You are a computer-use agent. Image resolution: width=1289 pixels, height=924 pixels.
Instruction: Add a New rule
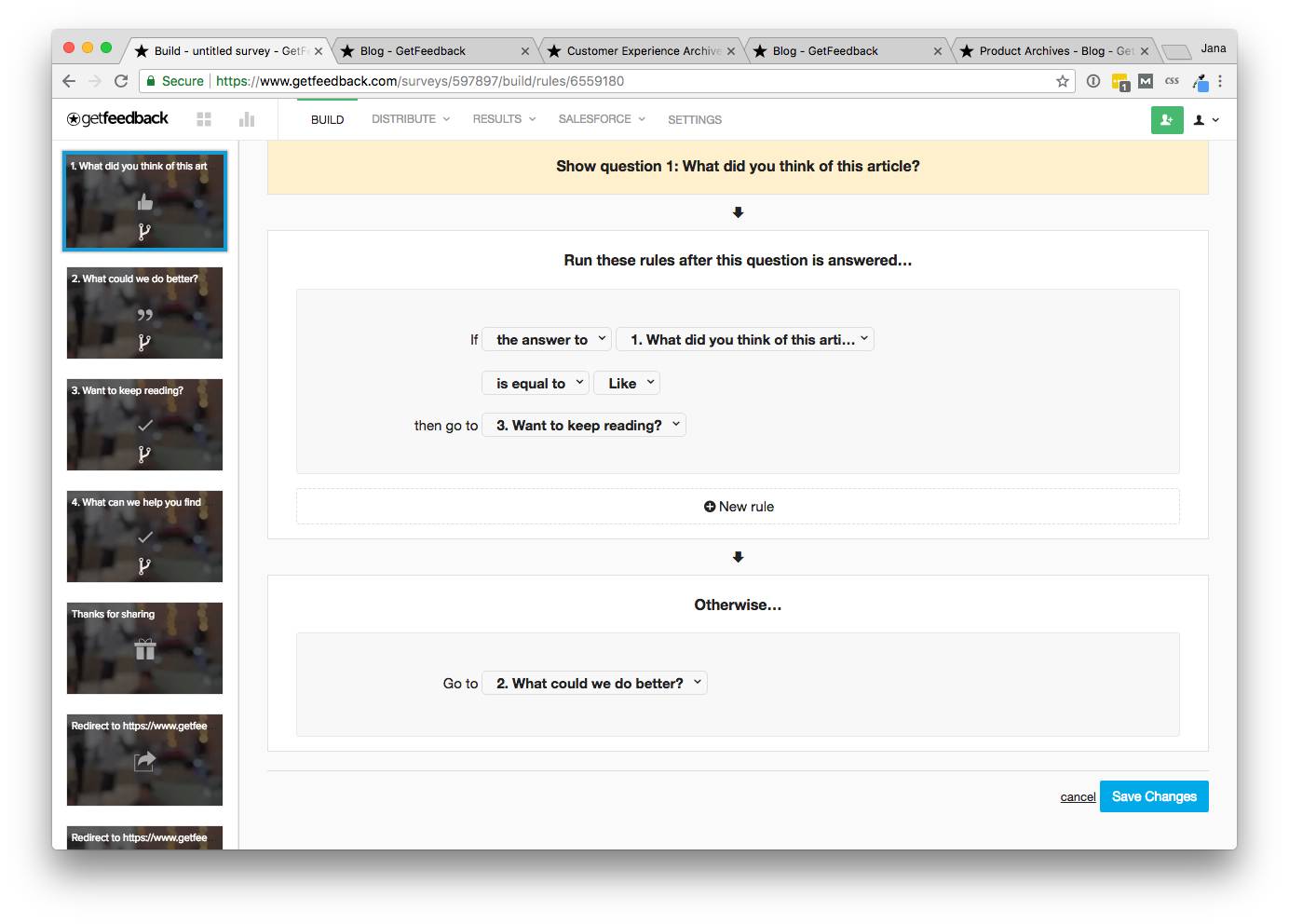coord(738,507)
